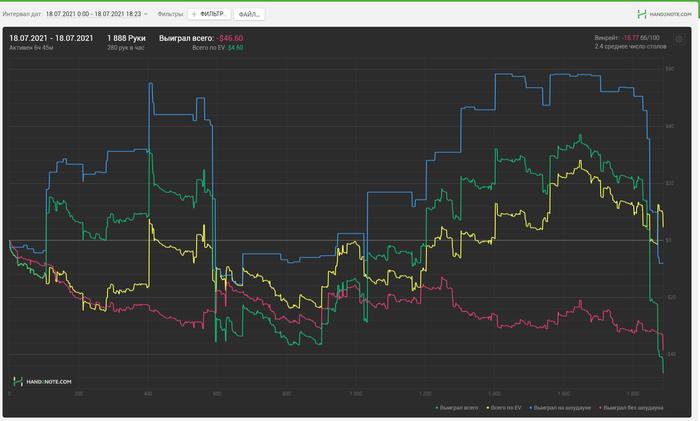Click the Активен 6ч 45м text
This screenshot has width=700, height=421.
click(x=31, y=48)
